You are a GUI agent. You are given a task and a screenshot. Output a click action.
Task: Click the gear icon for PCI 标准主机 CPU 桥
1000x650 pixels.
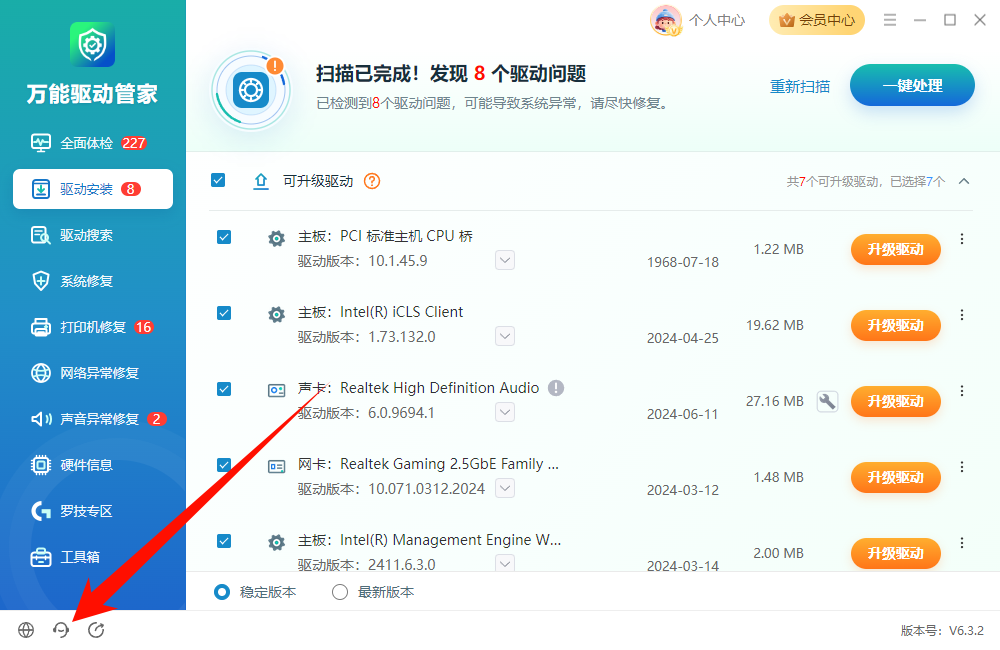276,239
